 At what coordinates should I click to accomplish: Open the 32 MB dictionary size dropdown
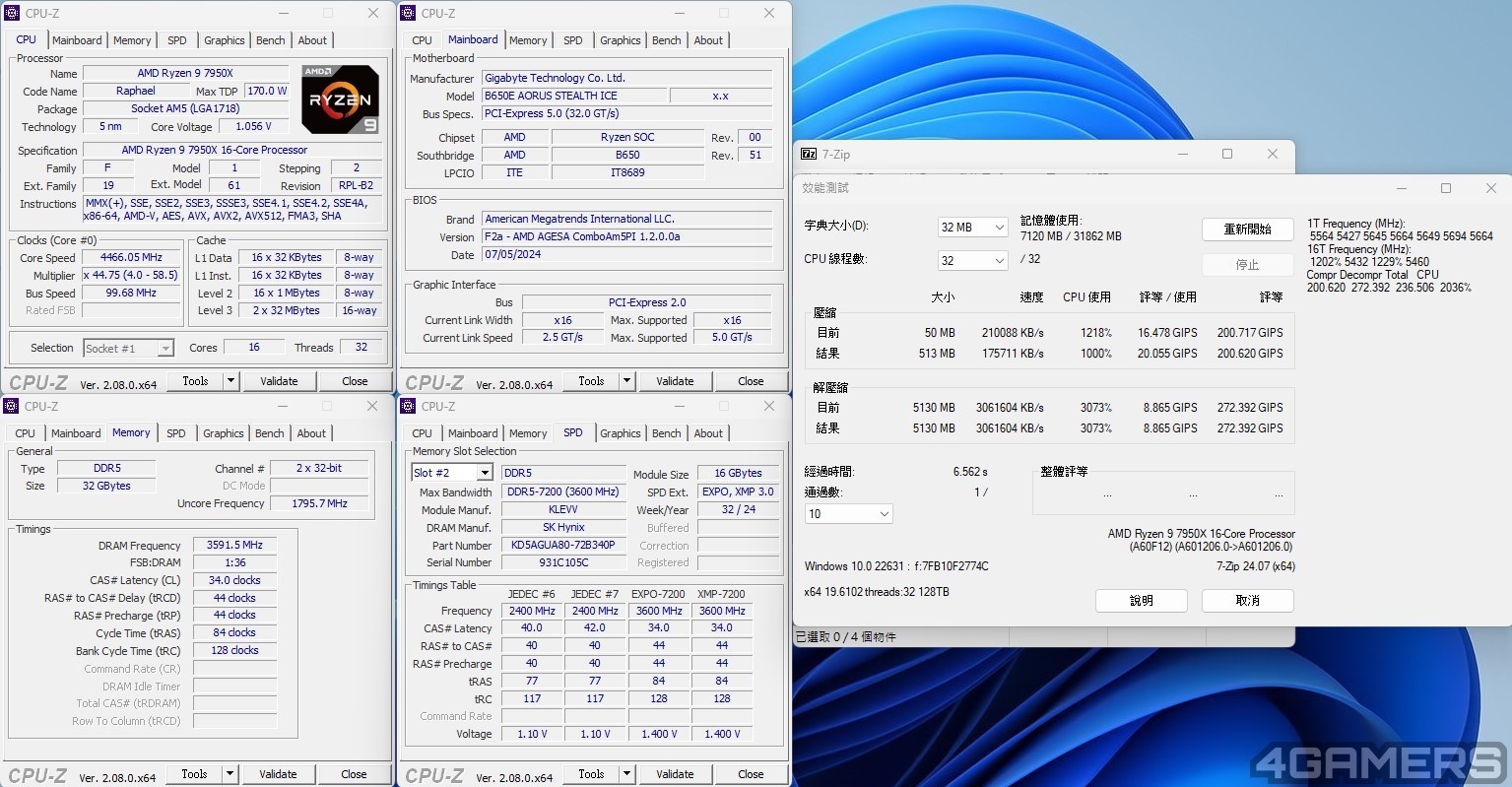click(x=972, y=228)
